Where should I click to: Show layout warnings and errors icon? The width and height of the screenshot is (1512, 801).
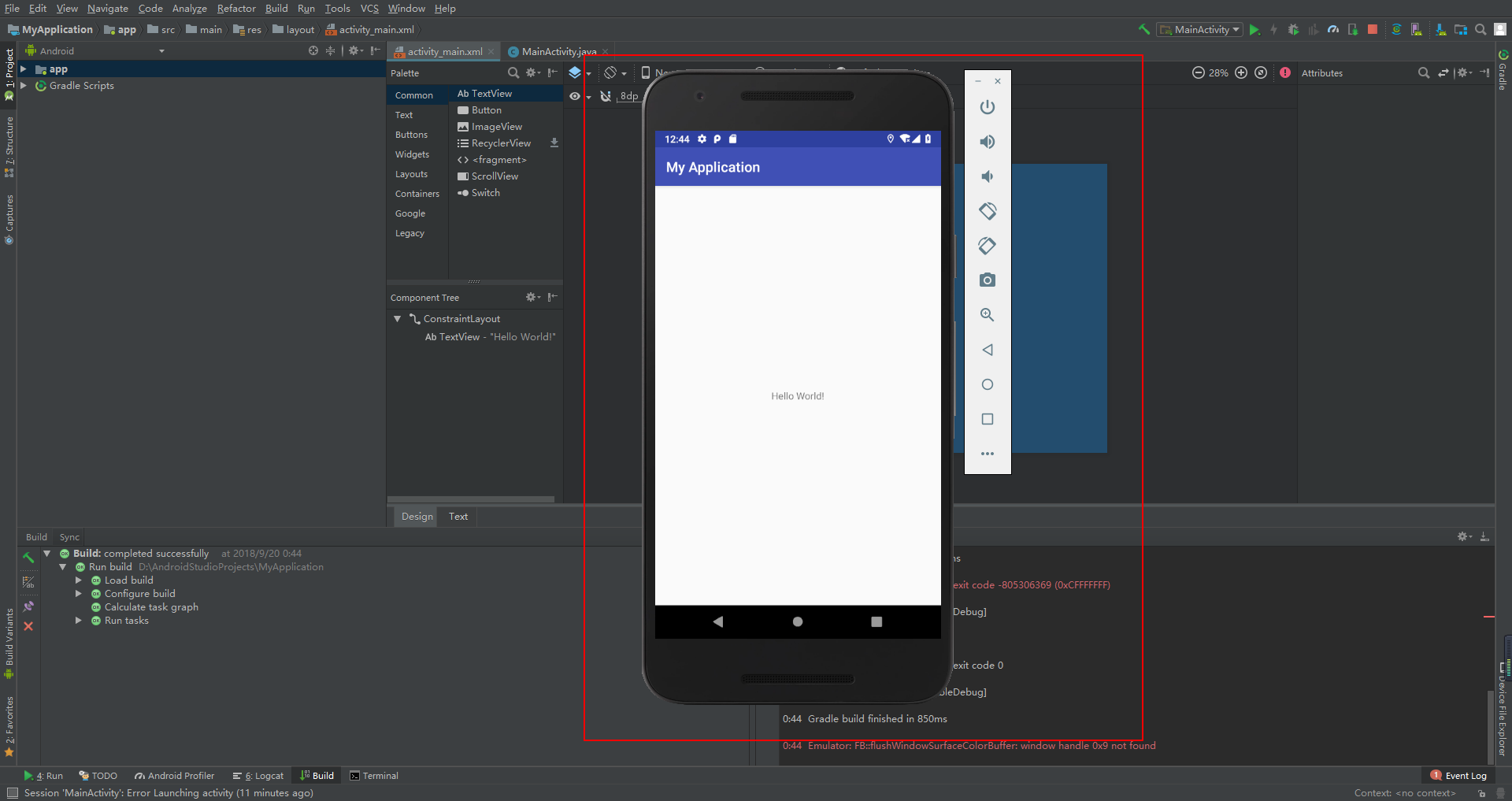[x=1285, y=72]
